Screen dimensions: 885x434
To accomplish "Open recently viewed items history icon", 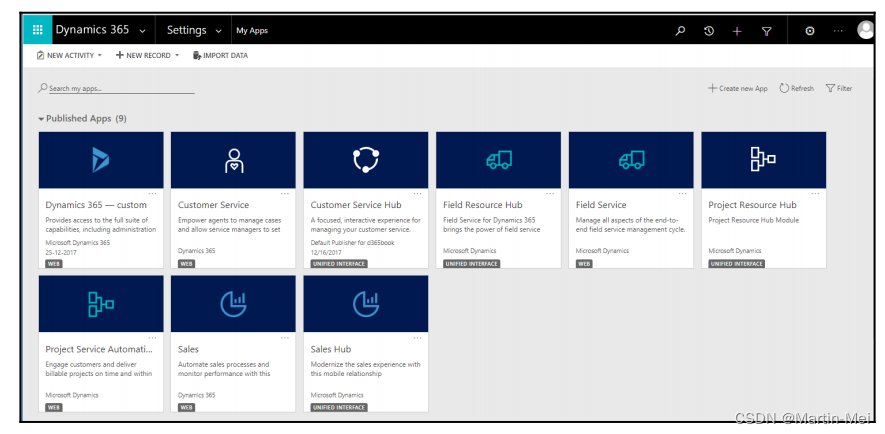I will click(x=709, y=31).
